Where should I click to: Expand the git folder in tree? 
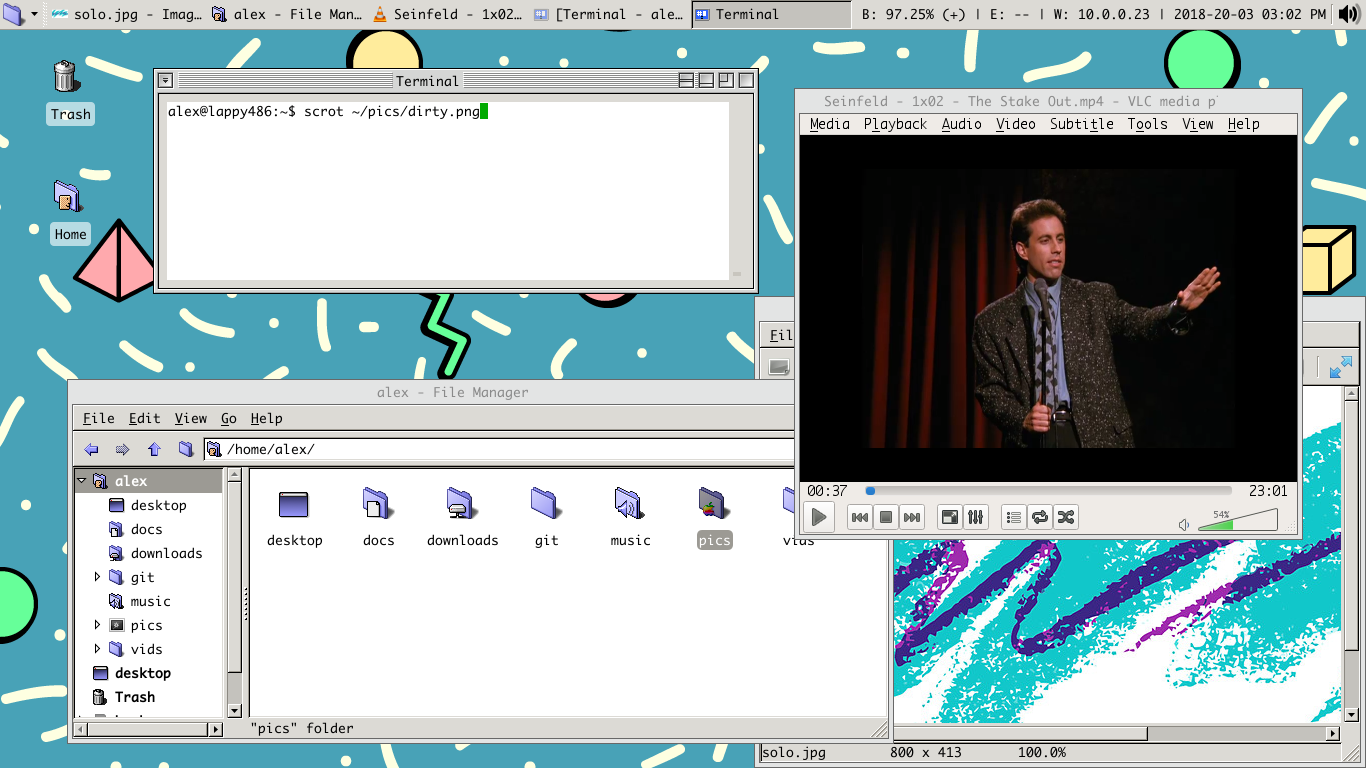click(97, 577)
